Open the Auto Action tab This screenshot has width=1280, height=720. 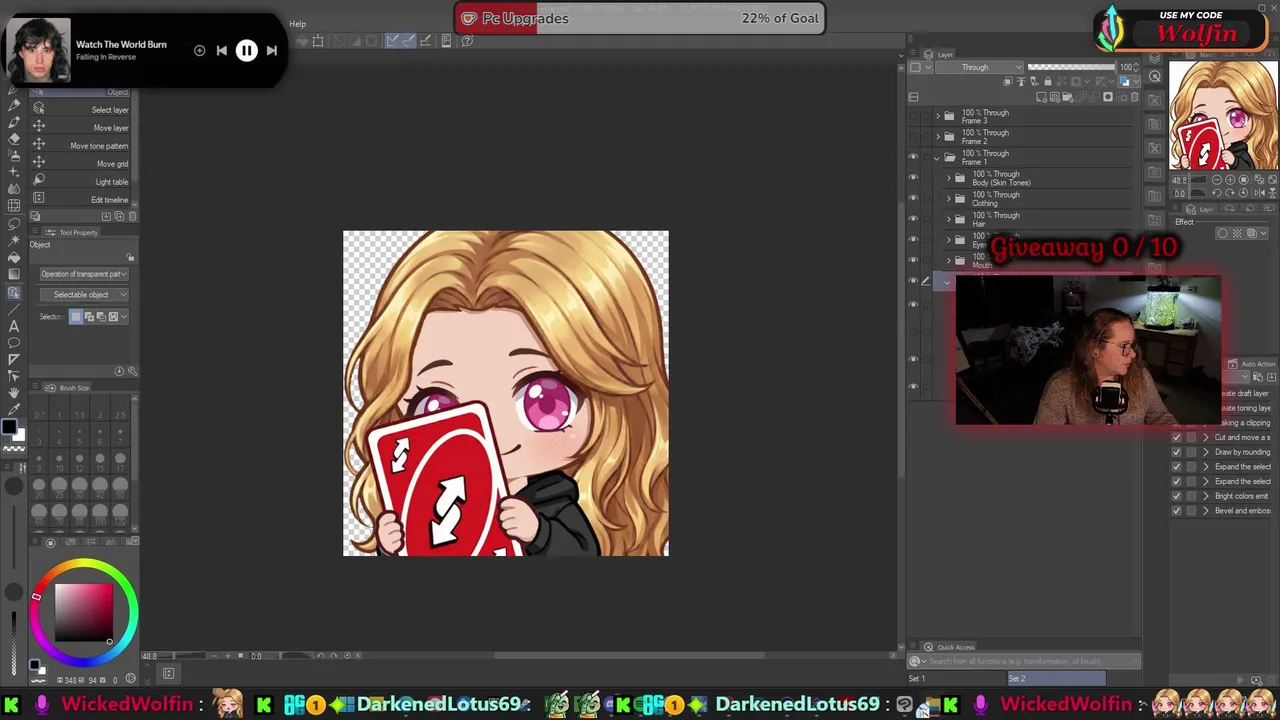(x=1252, y=364)
